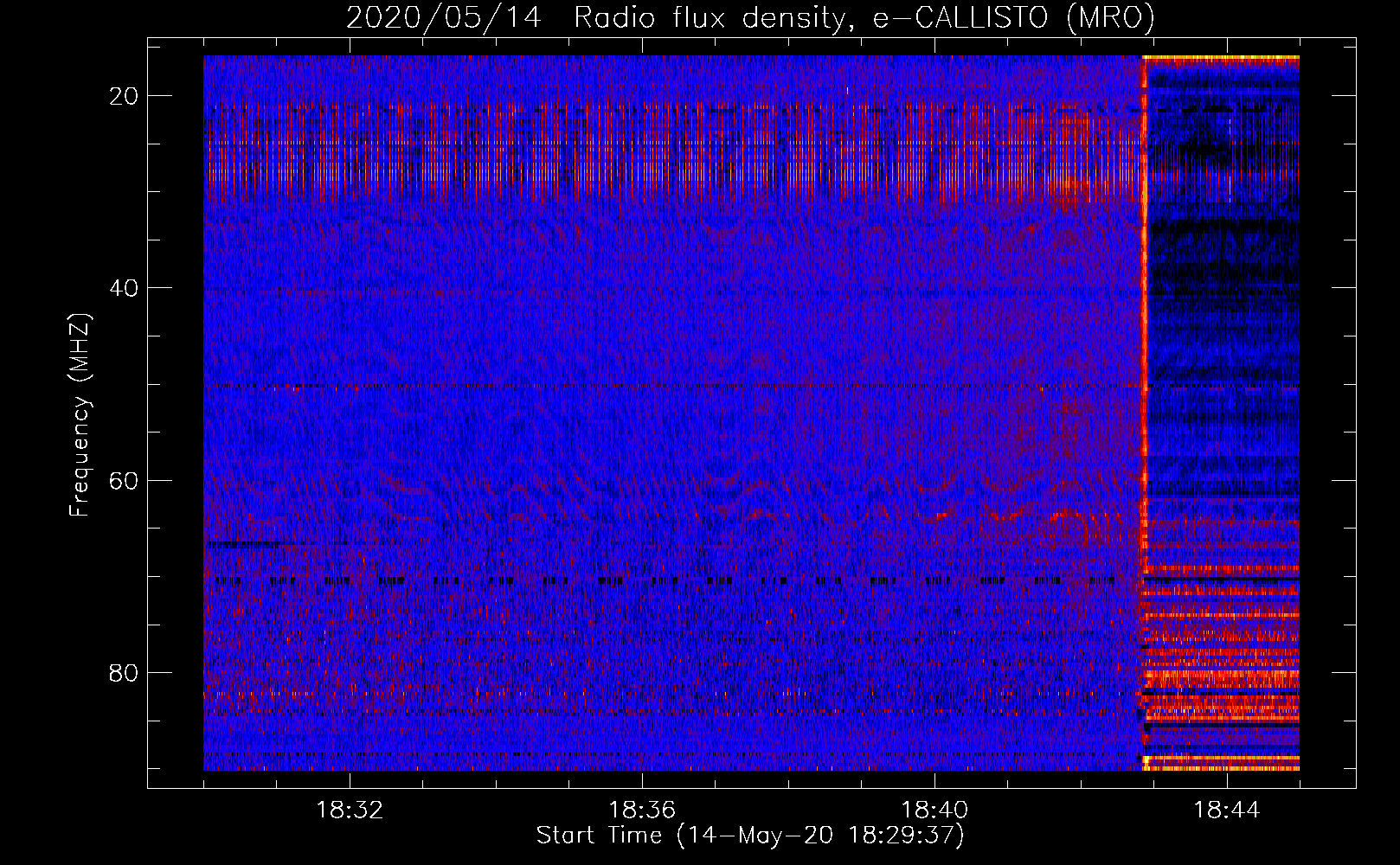Click the x-axis label 'Start Time (14-May-20 18:29:37)'

[750, 836]
